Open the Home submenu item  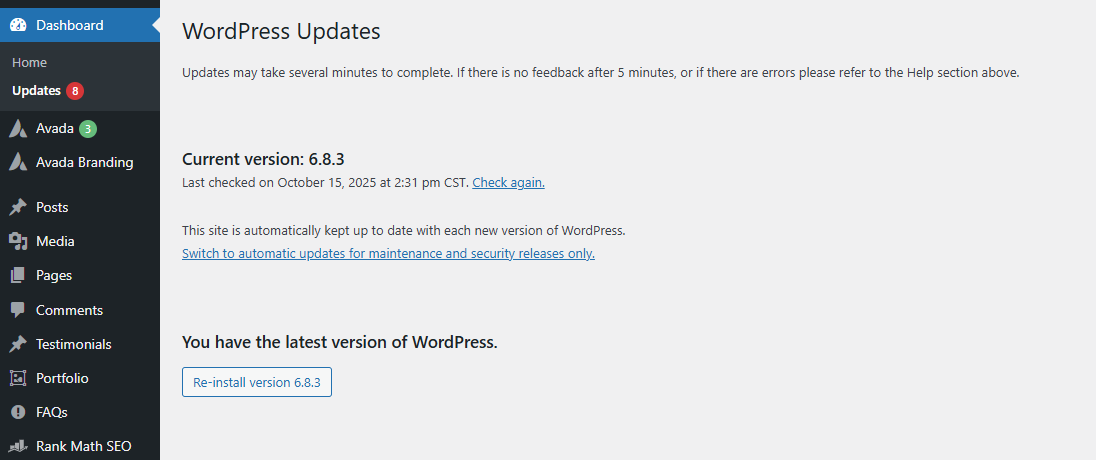coord(30,62)
